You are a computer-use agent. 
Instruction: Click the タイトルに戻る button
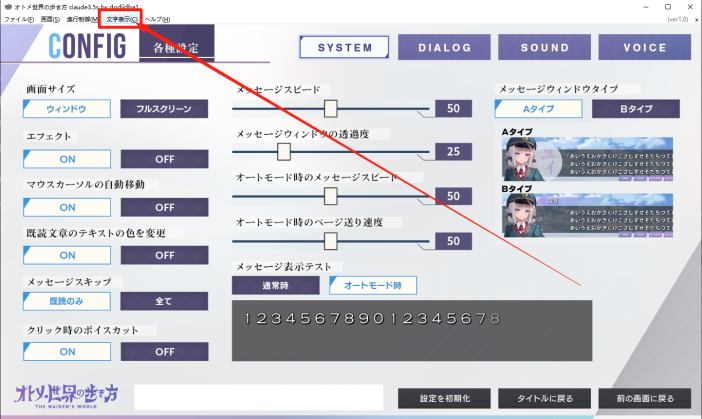(x=544, y=398)
